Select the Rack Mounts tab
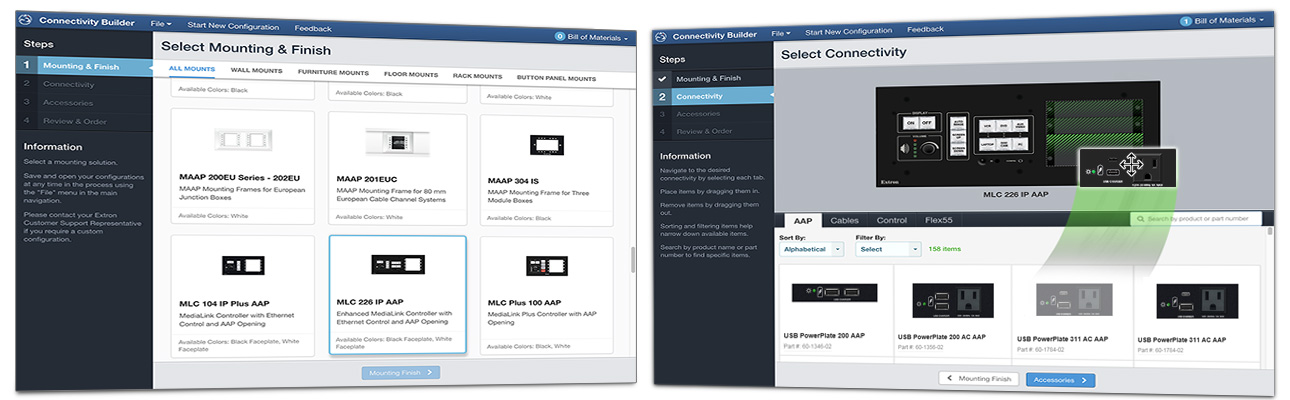The width and height of the screenshot is (1290, 400). click(x=477, y=76)
